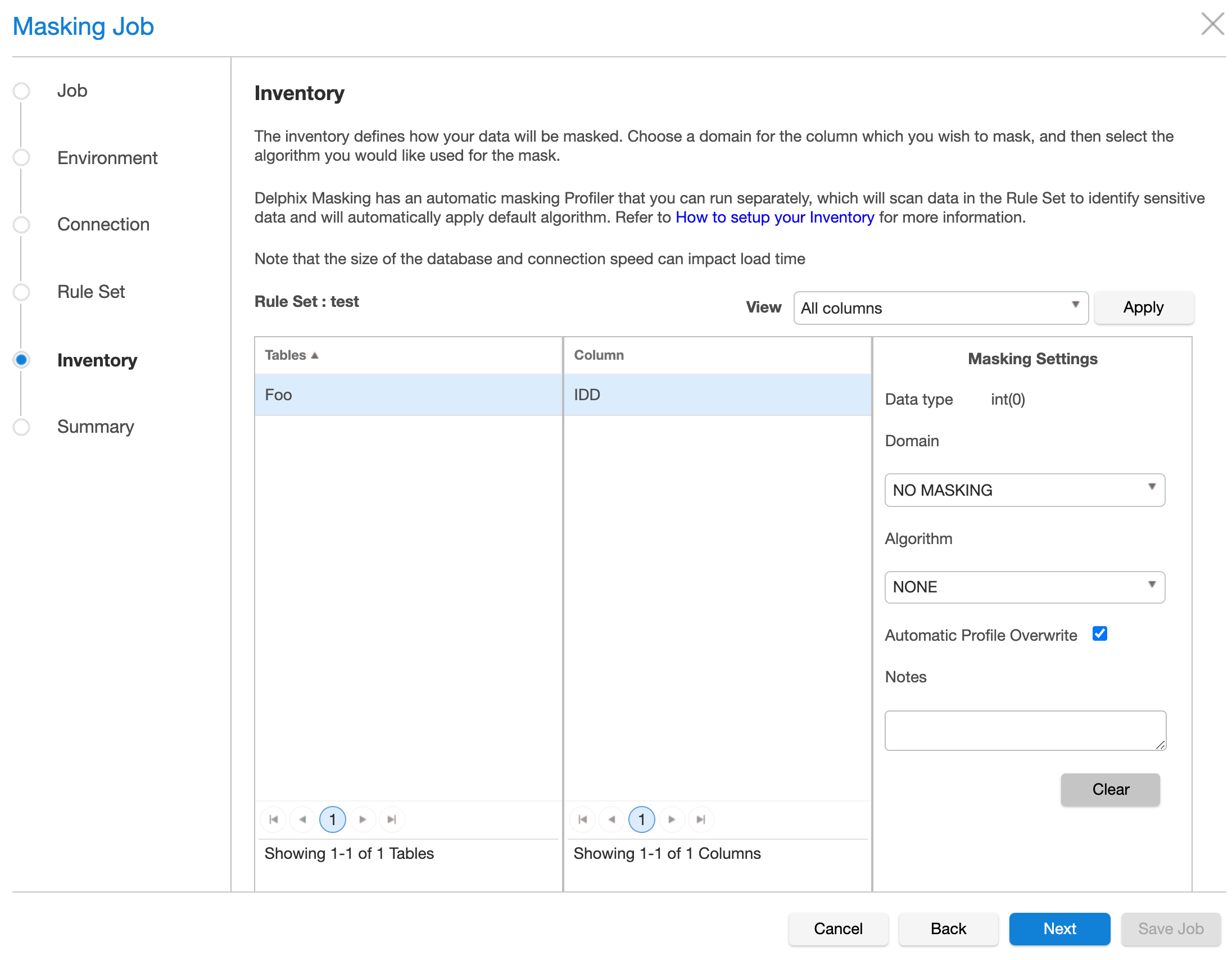Go to next page of Tables pager

point(363,819)
